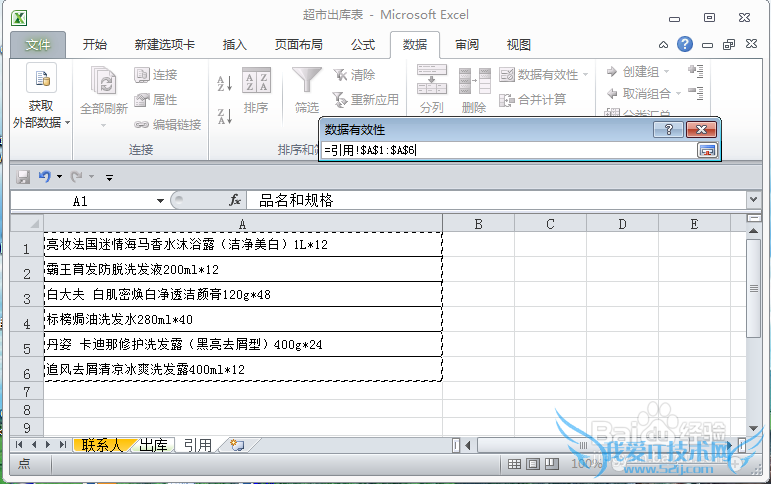Click the 编辑链接 icon
Viewport: 771px width, 484px height.
coord(142,125)
